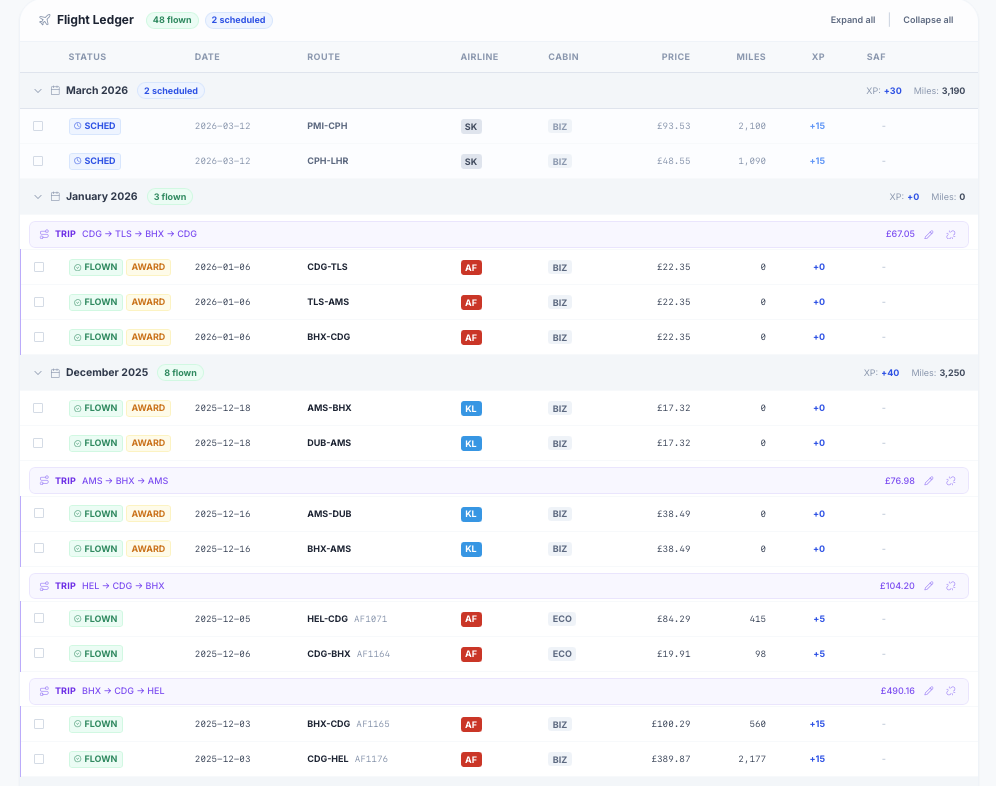
Task: Collapse the January 2026 section chevron
Action: point(38,197)
